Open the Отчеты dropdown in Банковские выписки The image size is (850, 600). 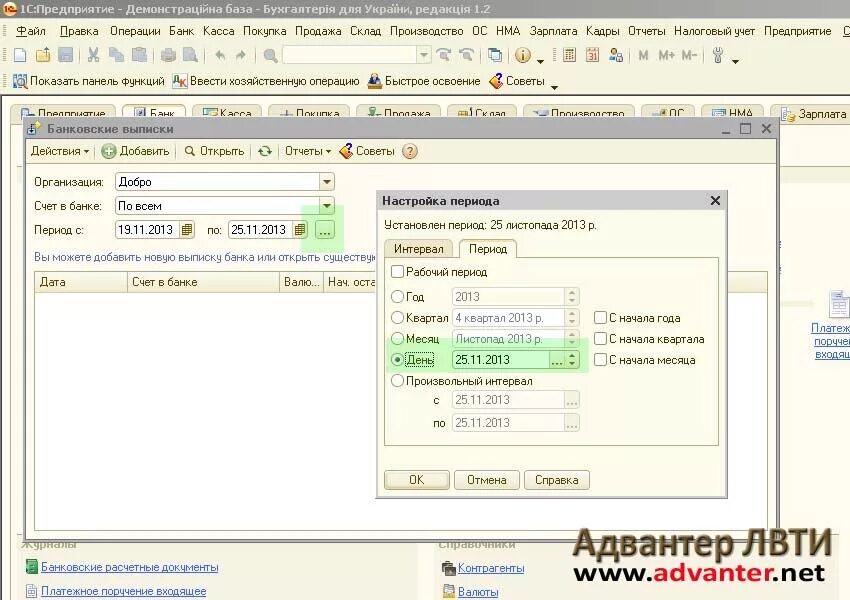pyautogui.click(x=308, y=151)
